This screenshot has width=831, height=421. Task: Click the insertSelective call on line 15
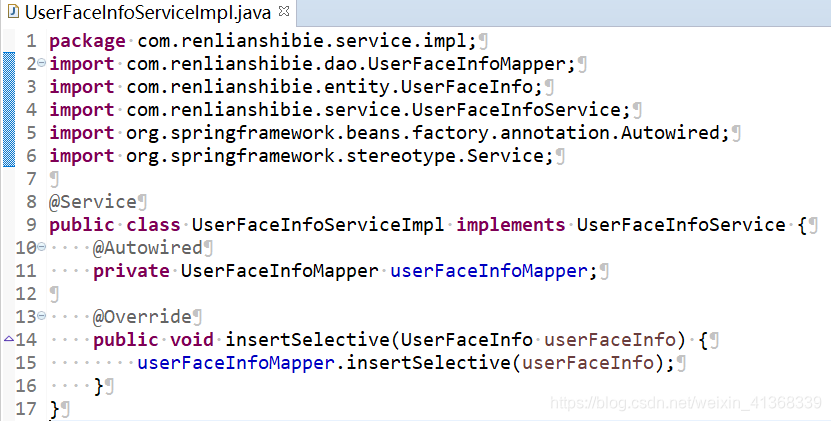click(428, 363)
